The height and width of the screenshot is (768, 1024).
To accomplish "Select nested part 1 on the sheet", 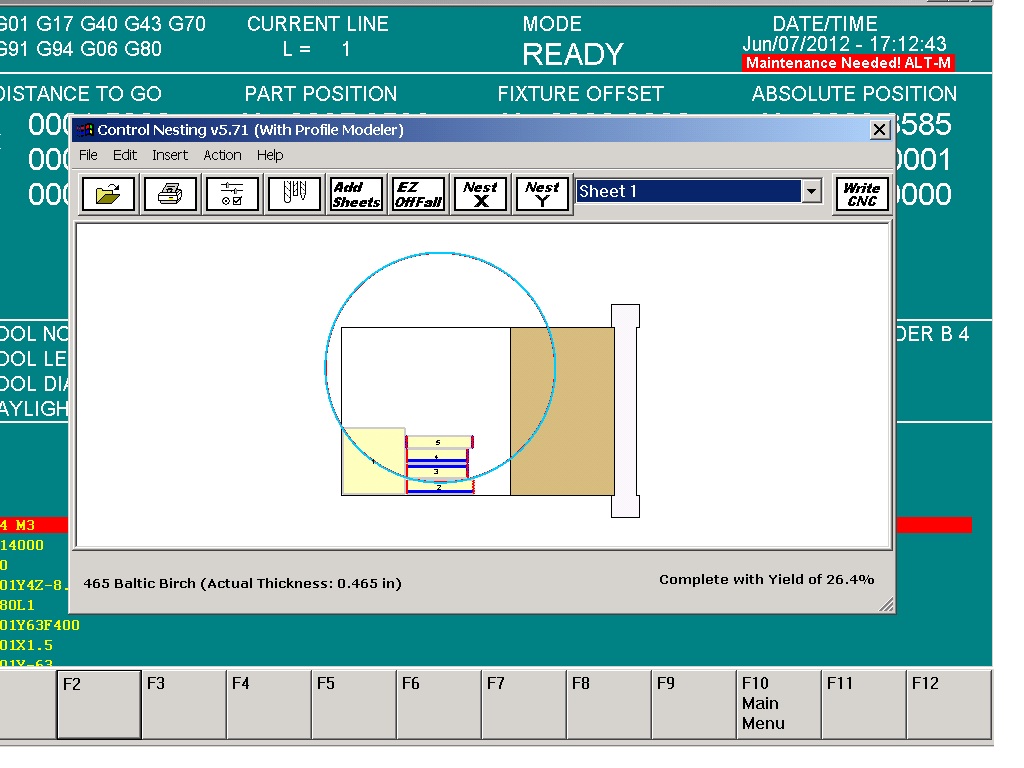I will click(x=373, y=461).
